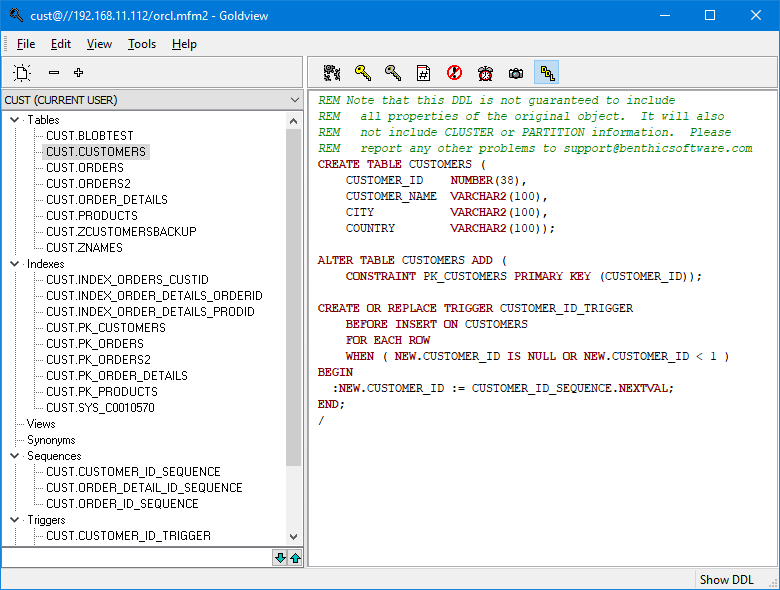Image resolution: width=780 pixels, height=590 pixels.
Task: Open the View menu
Action: tap(99, 44)
